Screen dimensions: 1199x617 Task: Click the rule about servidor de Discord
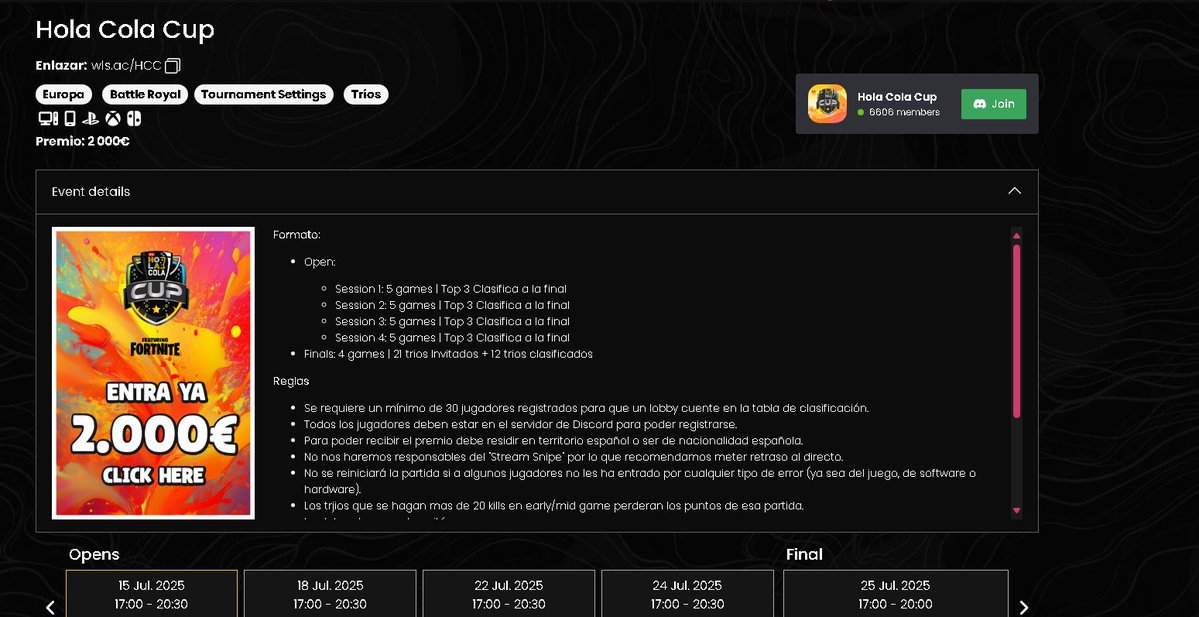tap(520, 424)
